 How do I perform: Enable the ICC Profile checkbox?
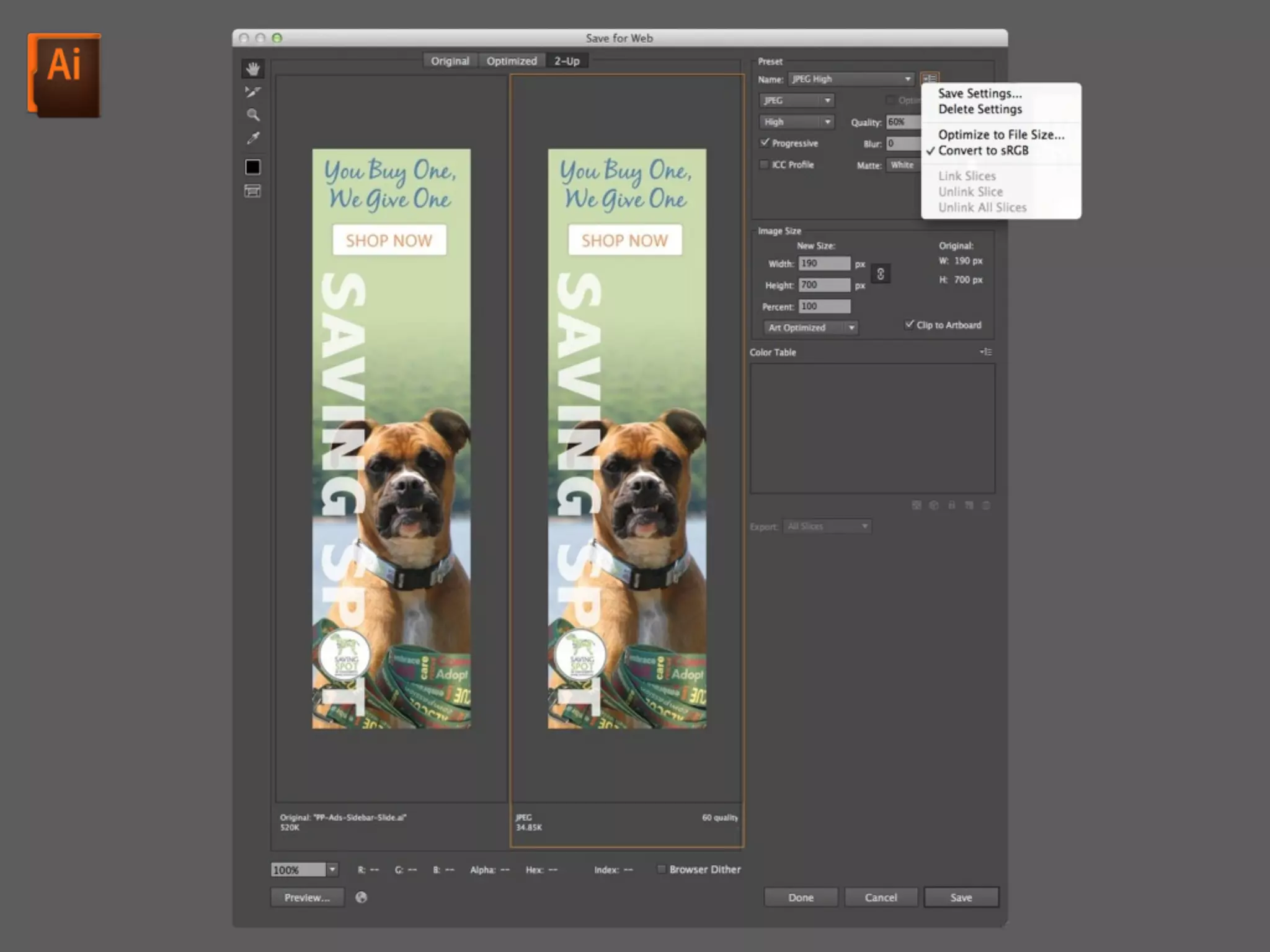click(x=765, y=164)
